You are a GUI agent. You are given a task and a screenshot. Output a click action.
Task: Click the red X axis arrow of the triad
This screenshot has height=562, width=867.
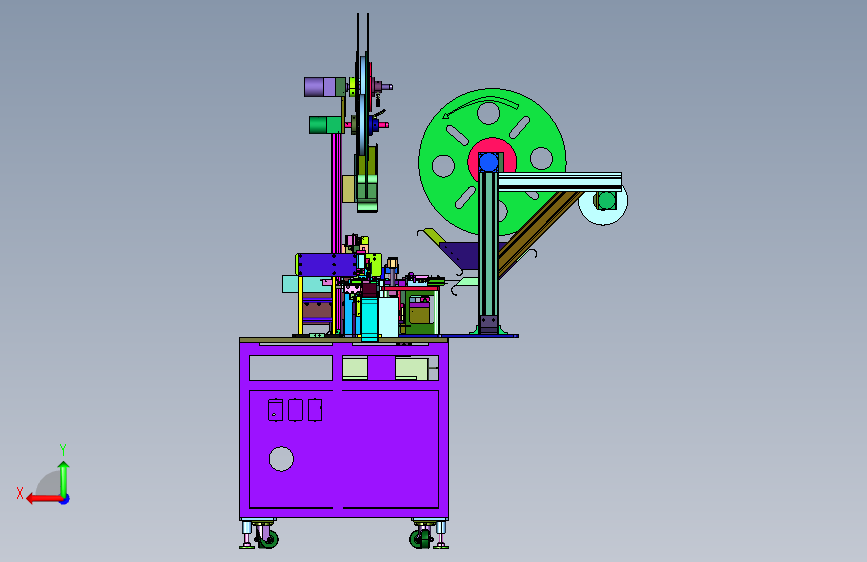click(44, 499)
